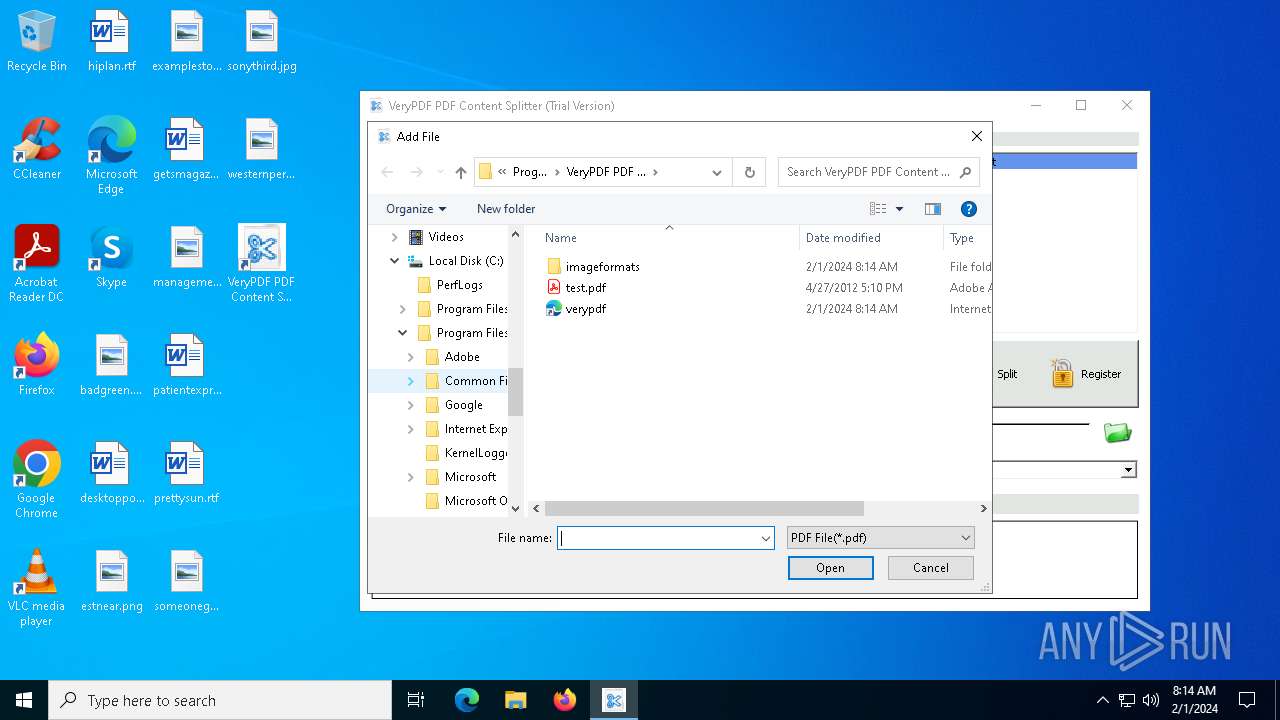Expand the Google folder node

[410, 405]
